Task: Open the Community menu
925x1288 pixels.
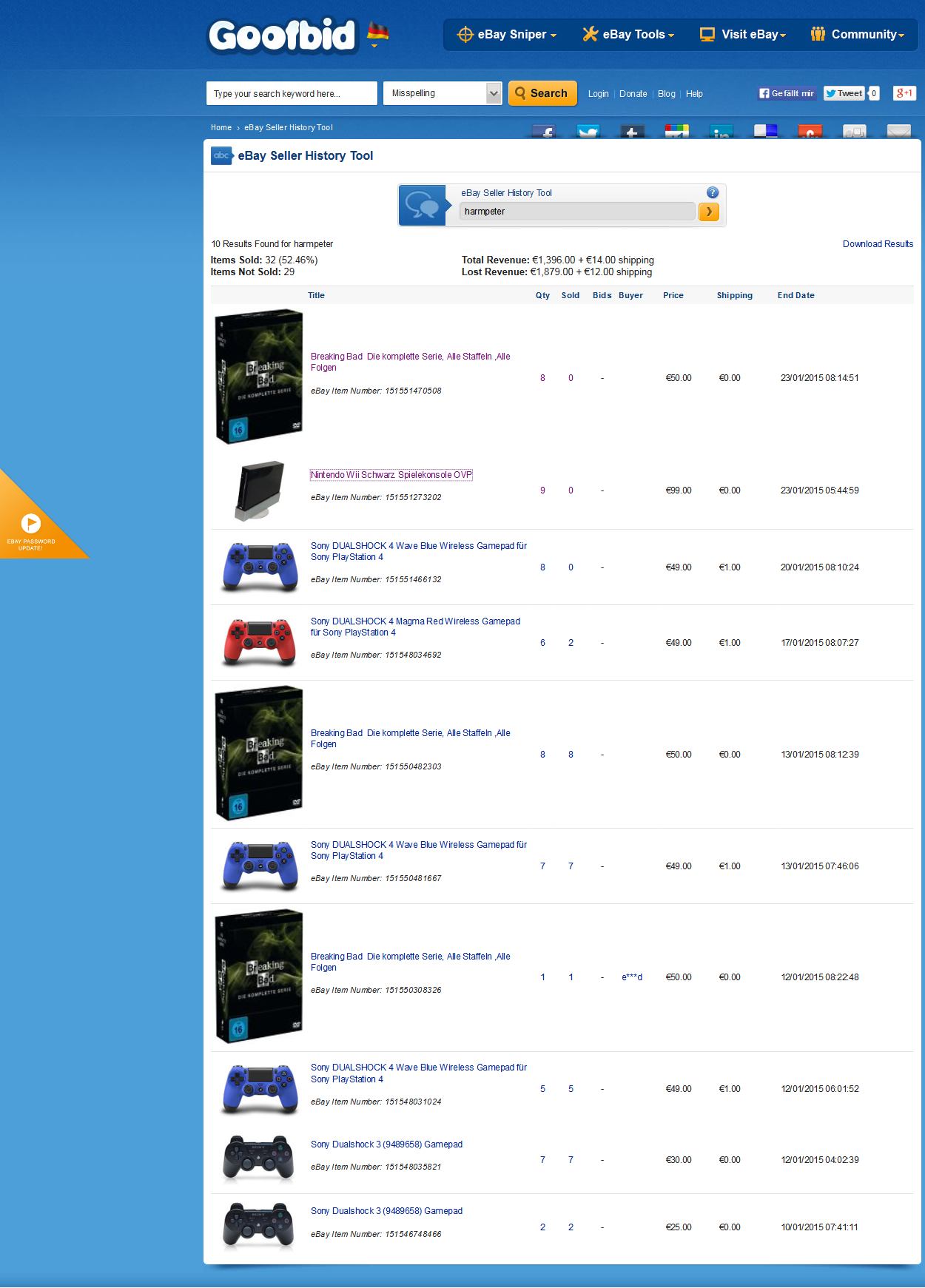Action: pyautogui.click(x=858, y=34)
